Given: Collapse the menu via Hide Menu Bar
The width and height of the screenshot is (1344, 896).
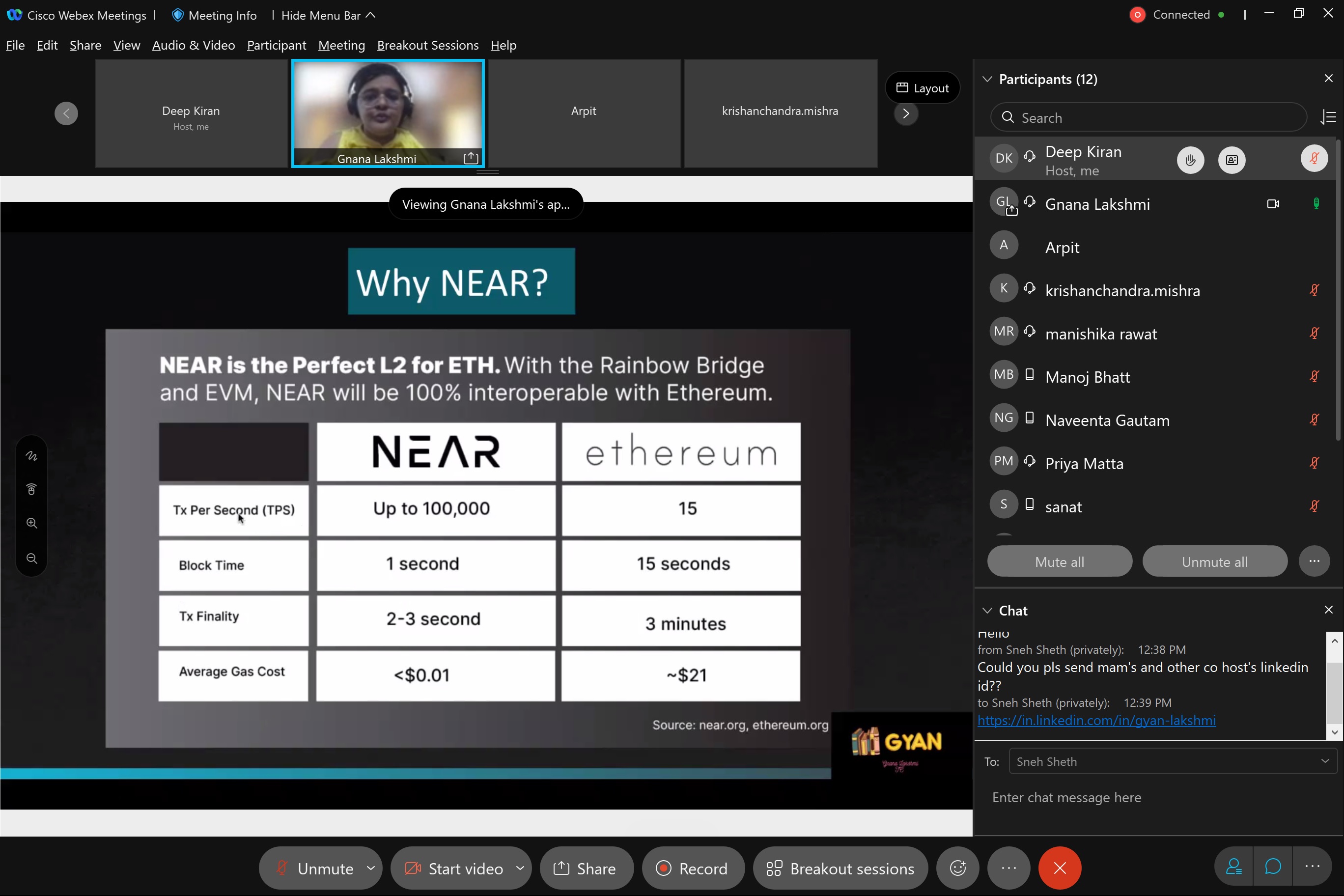Looking at the screenshot, I should (x=328, y=15).
